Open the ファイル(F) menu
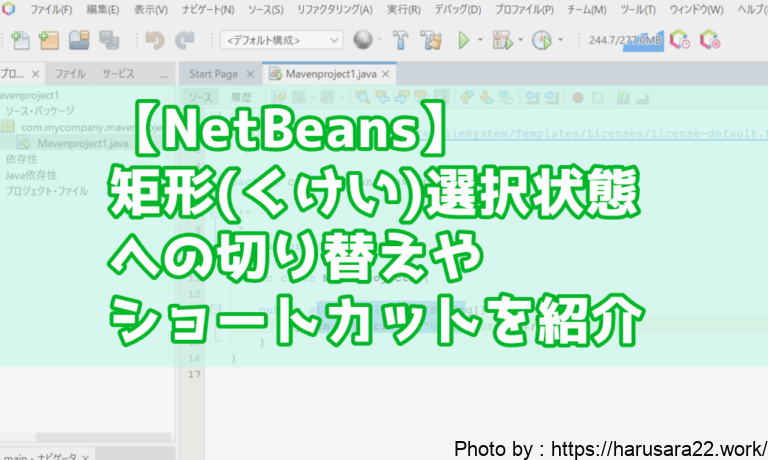768x460 pixels. [51, 10]
